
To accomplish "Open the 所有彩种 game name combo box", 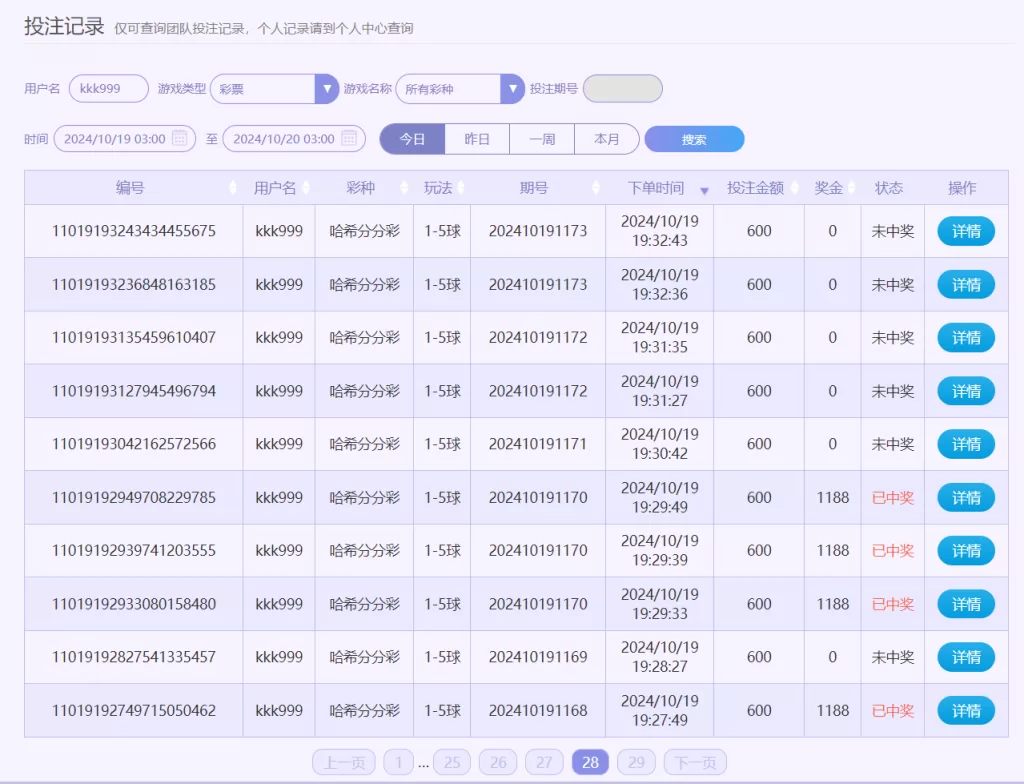I will point(460,89).
